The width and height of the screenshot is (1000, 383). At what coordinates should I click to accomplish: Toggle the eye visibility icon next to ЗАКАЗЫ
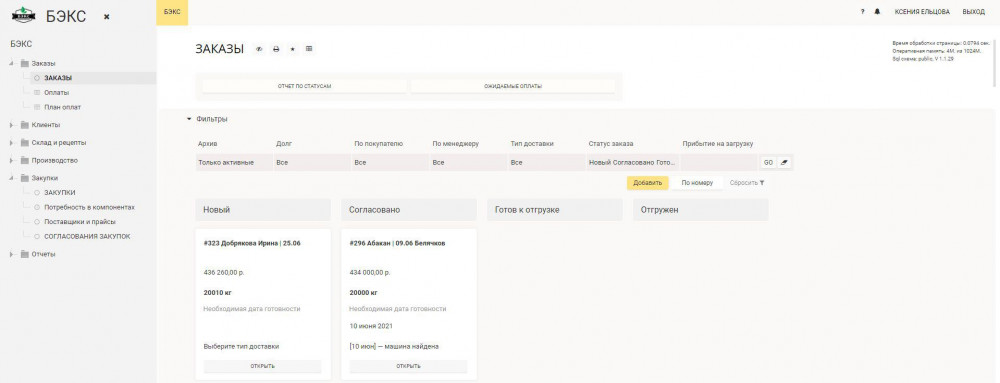click(259, 49)
